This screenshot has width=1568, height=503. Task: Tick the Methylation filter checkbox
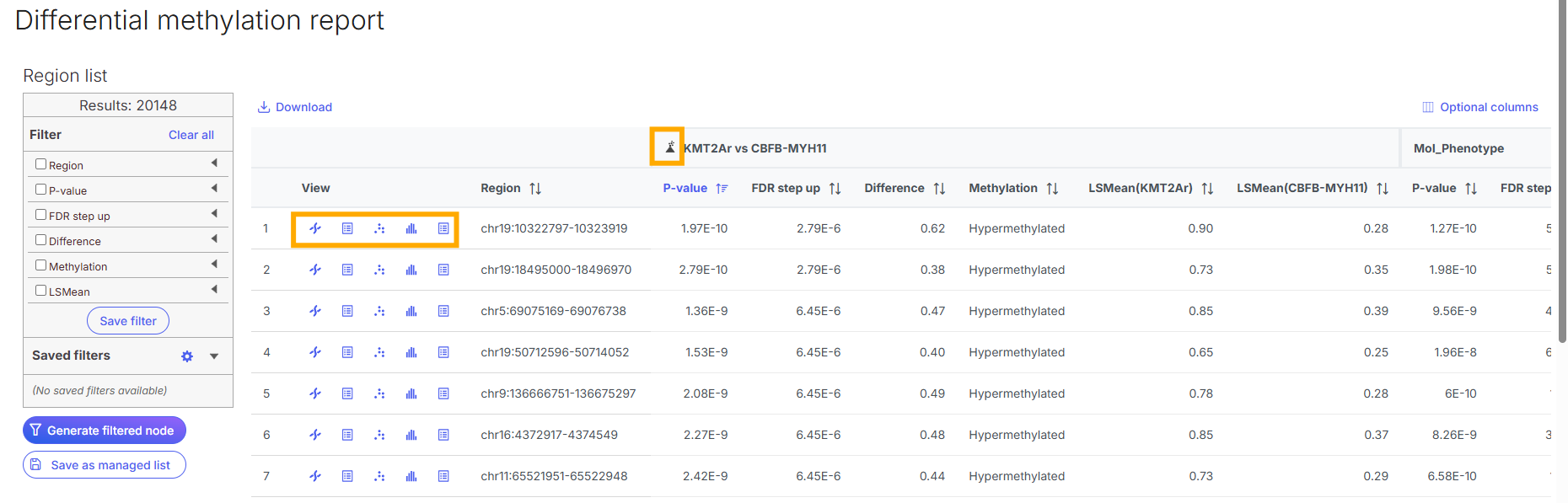click(x=40, y=265)
